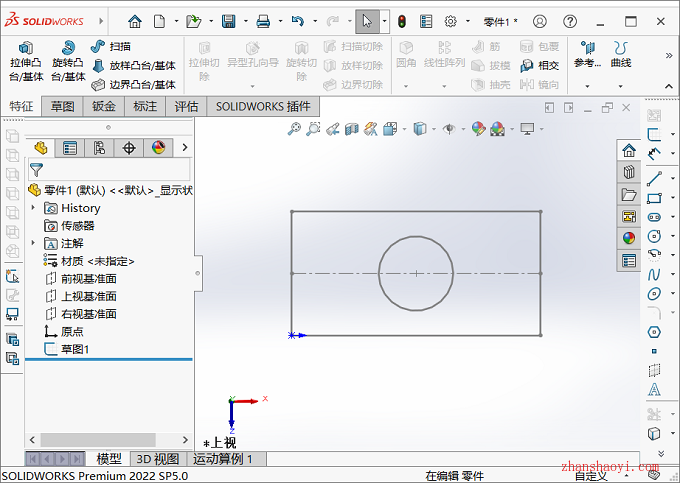Click Zoom to Fit in view toolbar
Image resolution: width=680 pixels, height=483 pixels.
[294, 129]
